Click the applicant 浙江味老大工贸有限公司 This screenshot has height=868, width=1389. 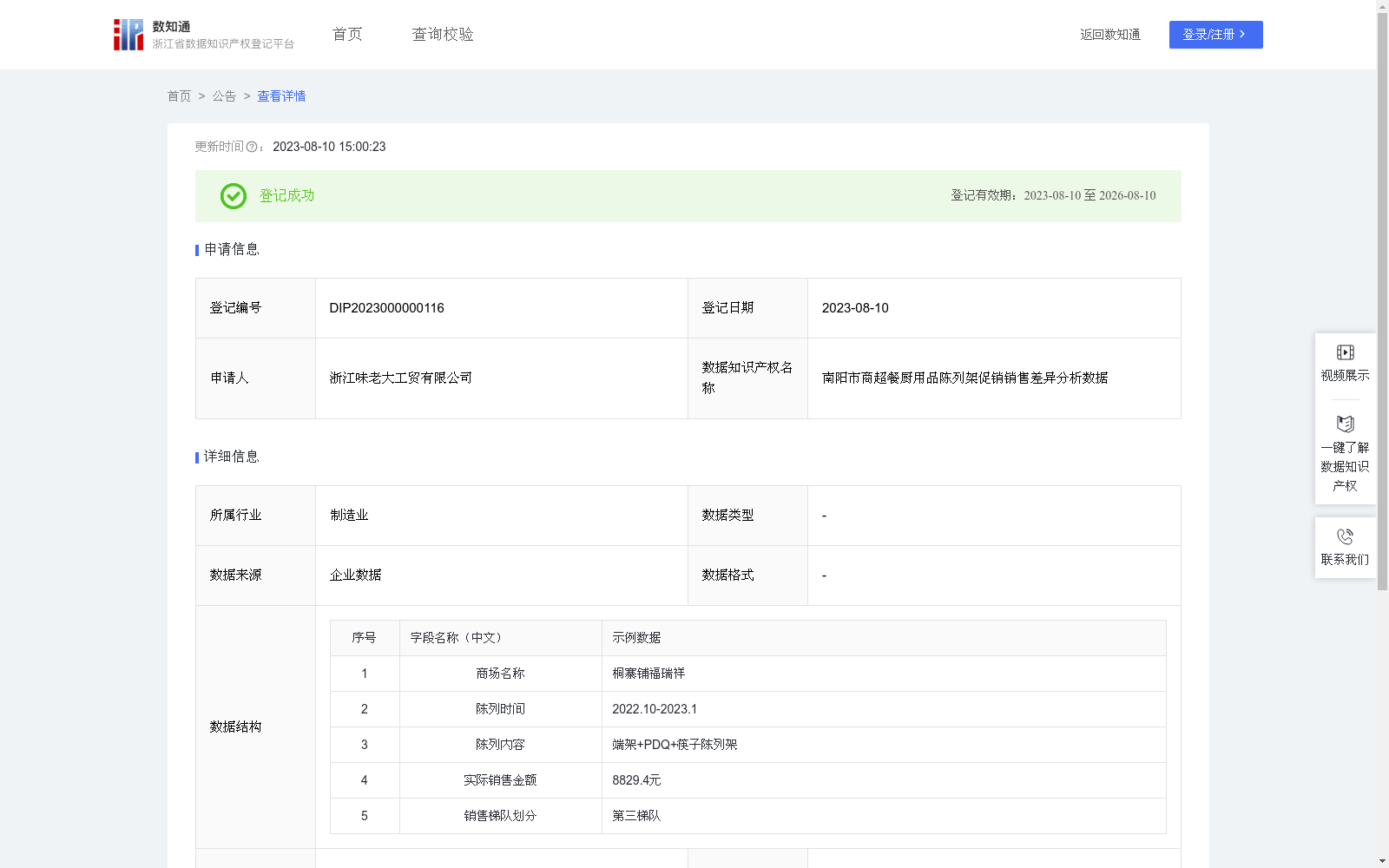pyautogui.click(x=400, y=378)
